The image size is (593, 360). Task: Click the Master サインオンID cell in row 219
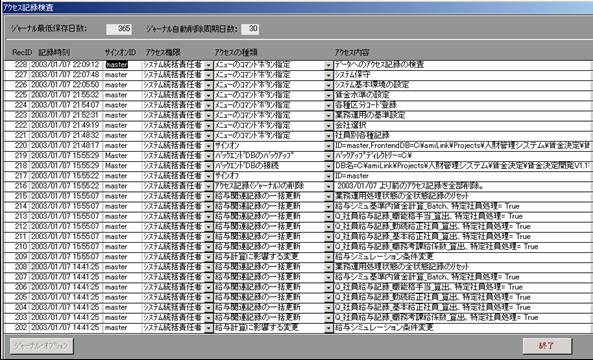pyautogui.click(x=122, y=156)
